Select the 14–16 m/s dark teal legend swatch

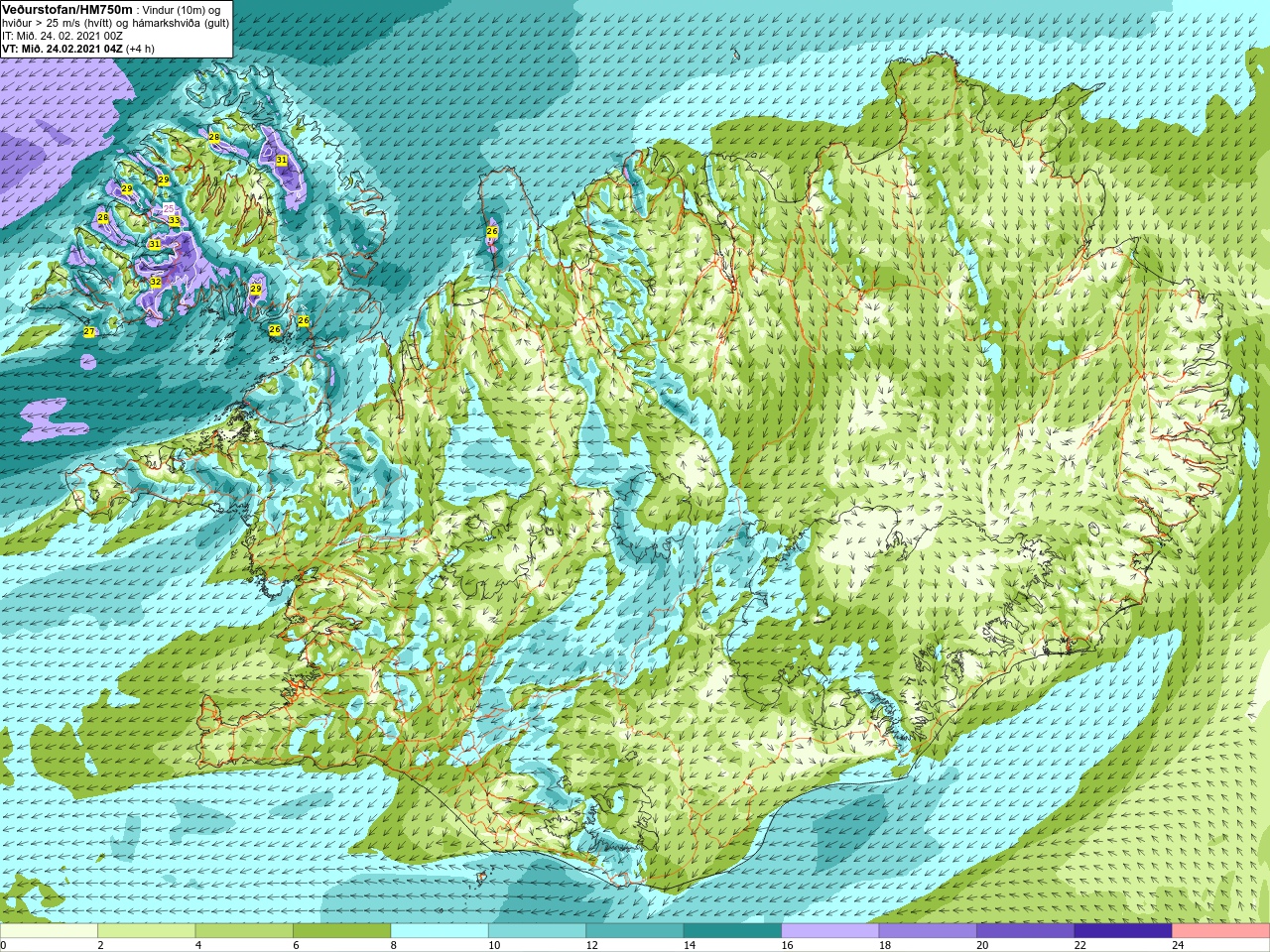coord(732,931)
